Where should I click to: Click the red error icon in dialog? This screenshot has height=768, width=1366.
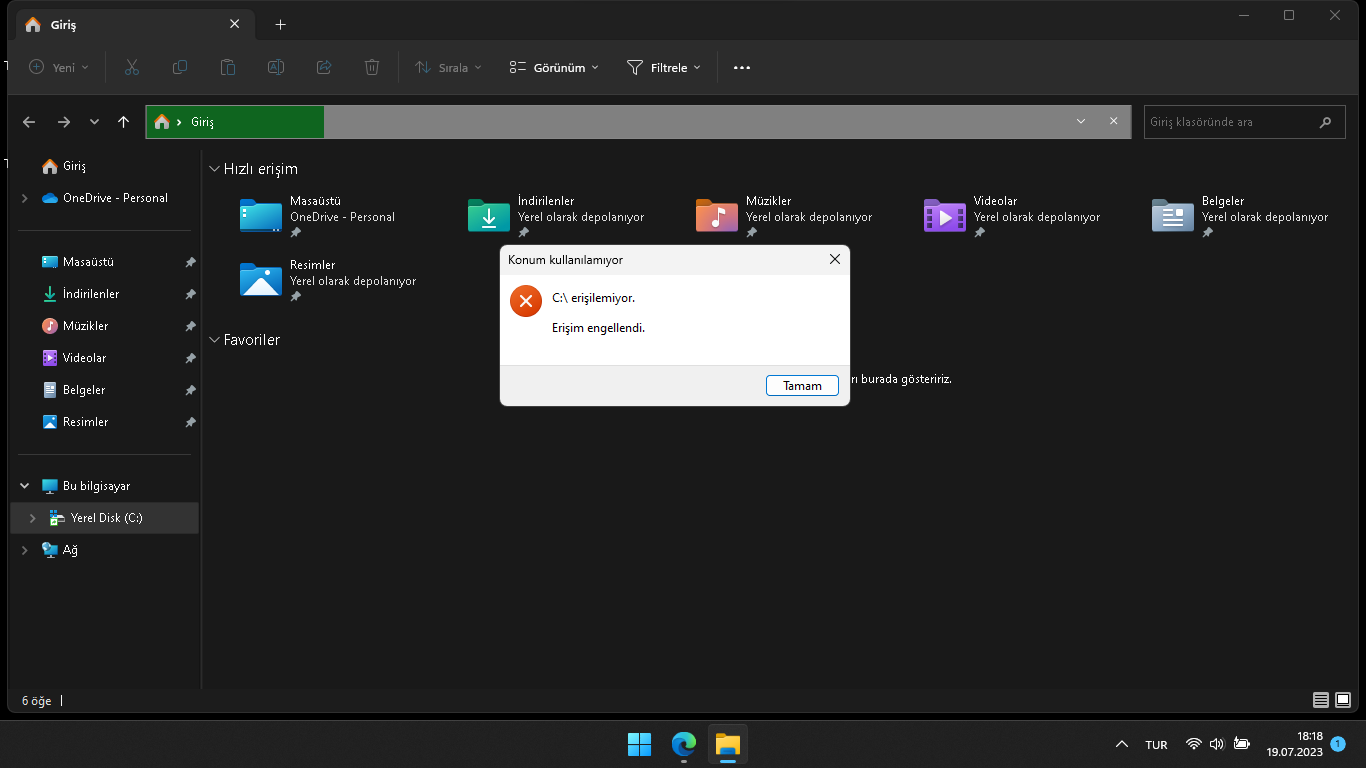pyautogui.click(x=525, y=301)
